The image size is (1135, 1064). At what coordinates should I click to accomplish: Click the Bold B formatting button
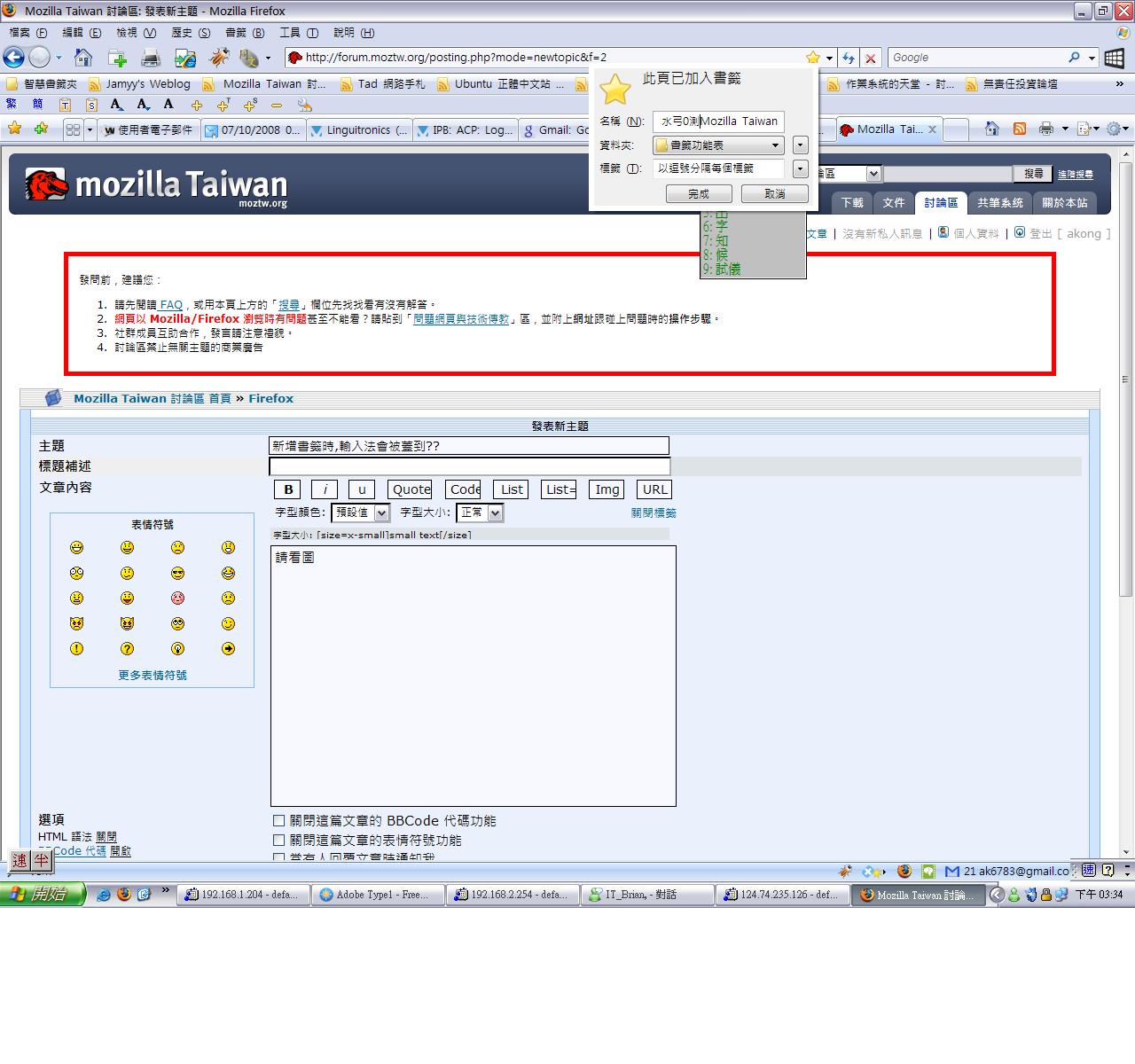[x=287, y=489]
